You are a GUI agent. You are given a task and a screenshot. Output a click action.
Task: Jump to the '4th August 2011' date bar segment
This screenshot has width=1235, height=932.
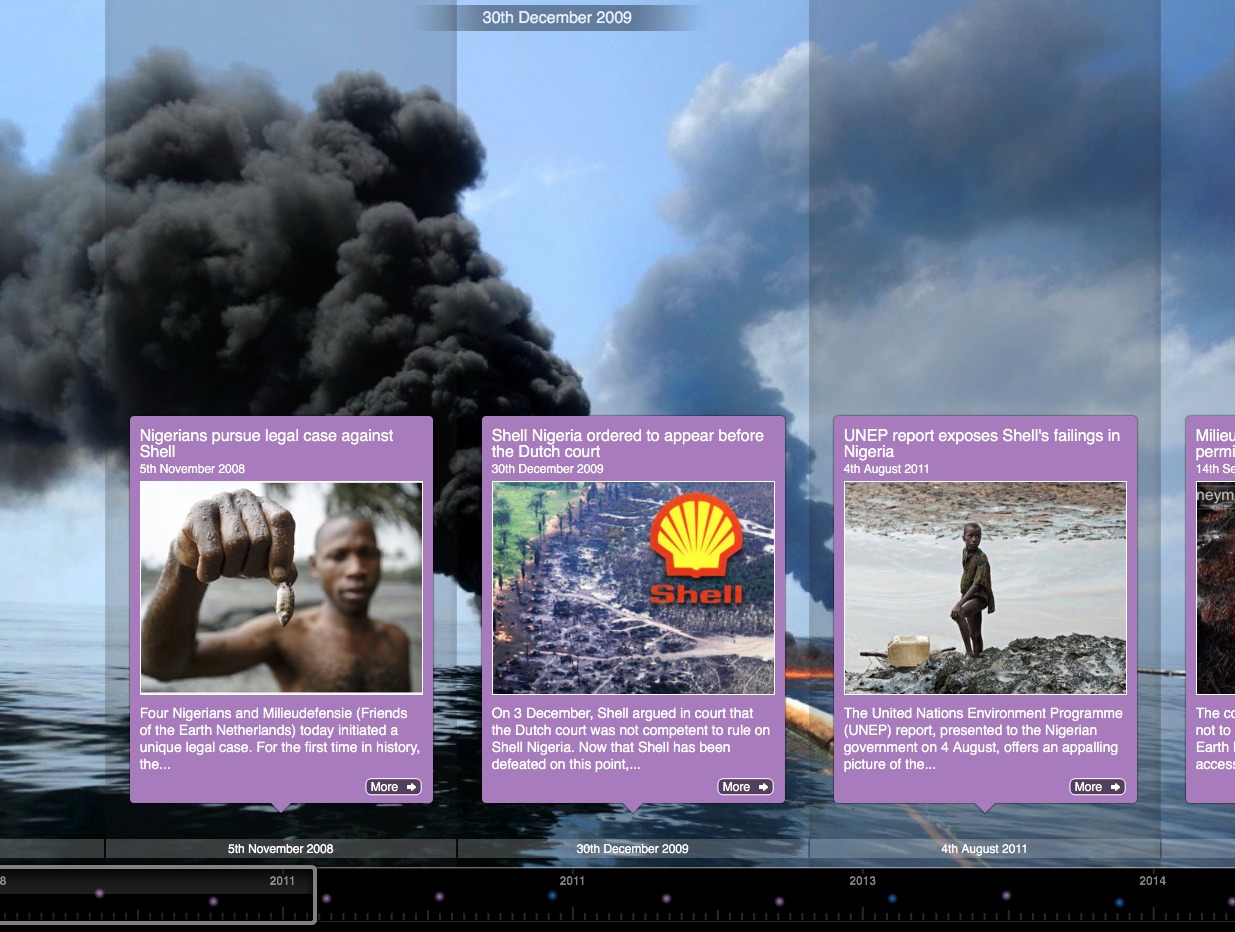click(984, 849)
